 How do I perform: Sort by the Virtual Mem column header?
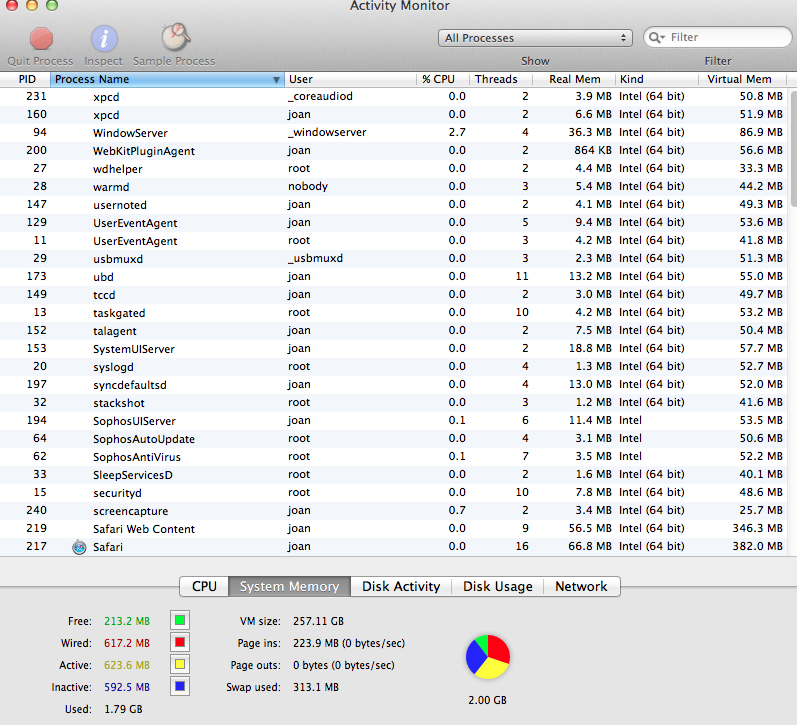coord(742,79)
